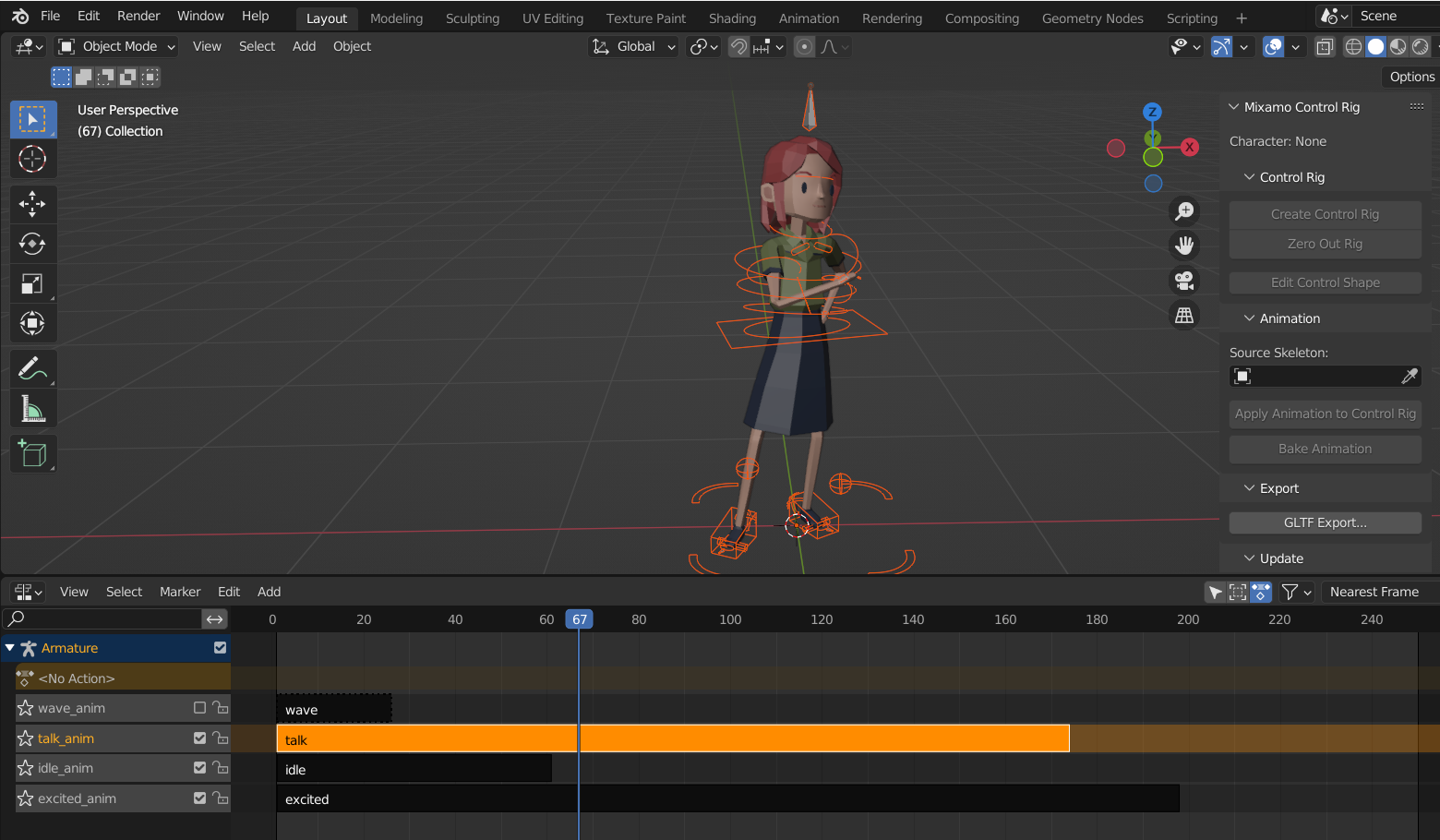Click the Nearest Frame snapping button
This screenshot has width=1440, height=840.
1374,592
